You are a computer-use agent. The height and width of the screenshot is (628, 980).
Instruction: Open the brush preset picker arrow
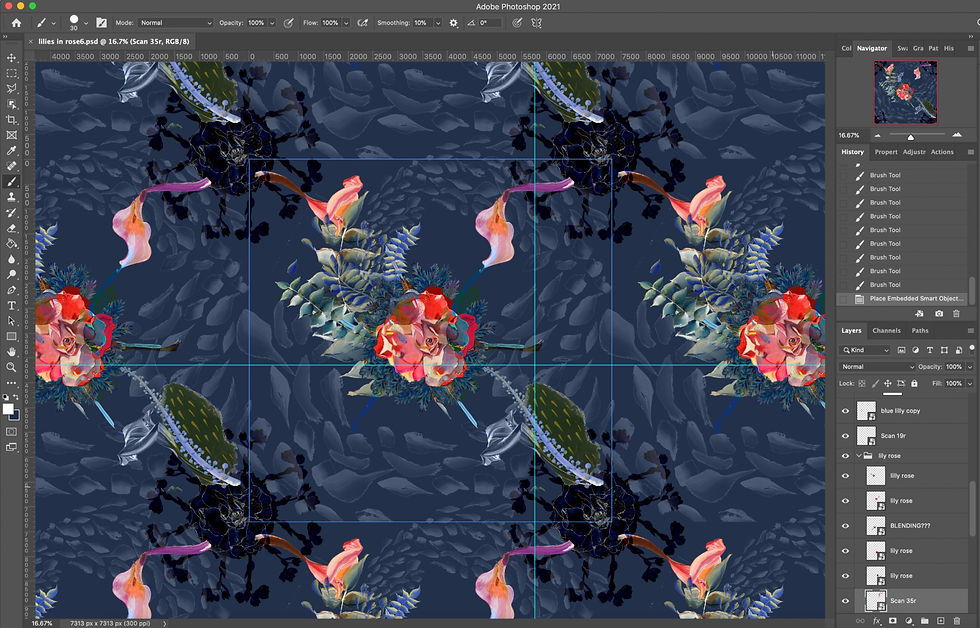click(x=86, y=23)
